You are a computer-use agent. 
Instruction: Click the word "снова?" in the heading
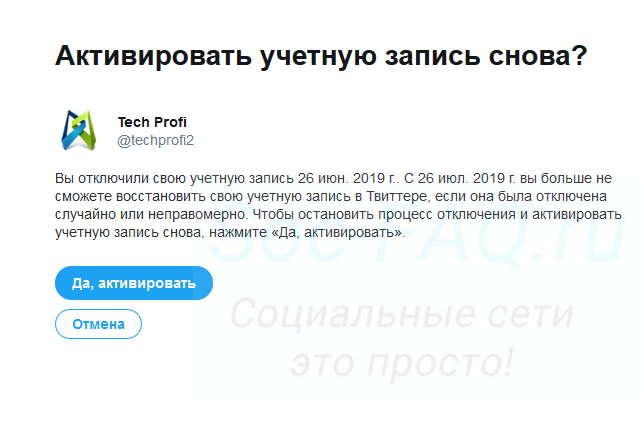(x=537, y=56)
